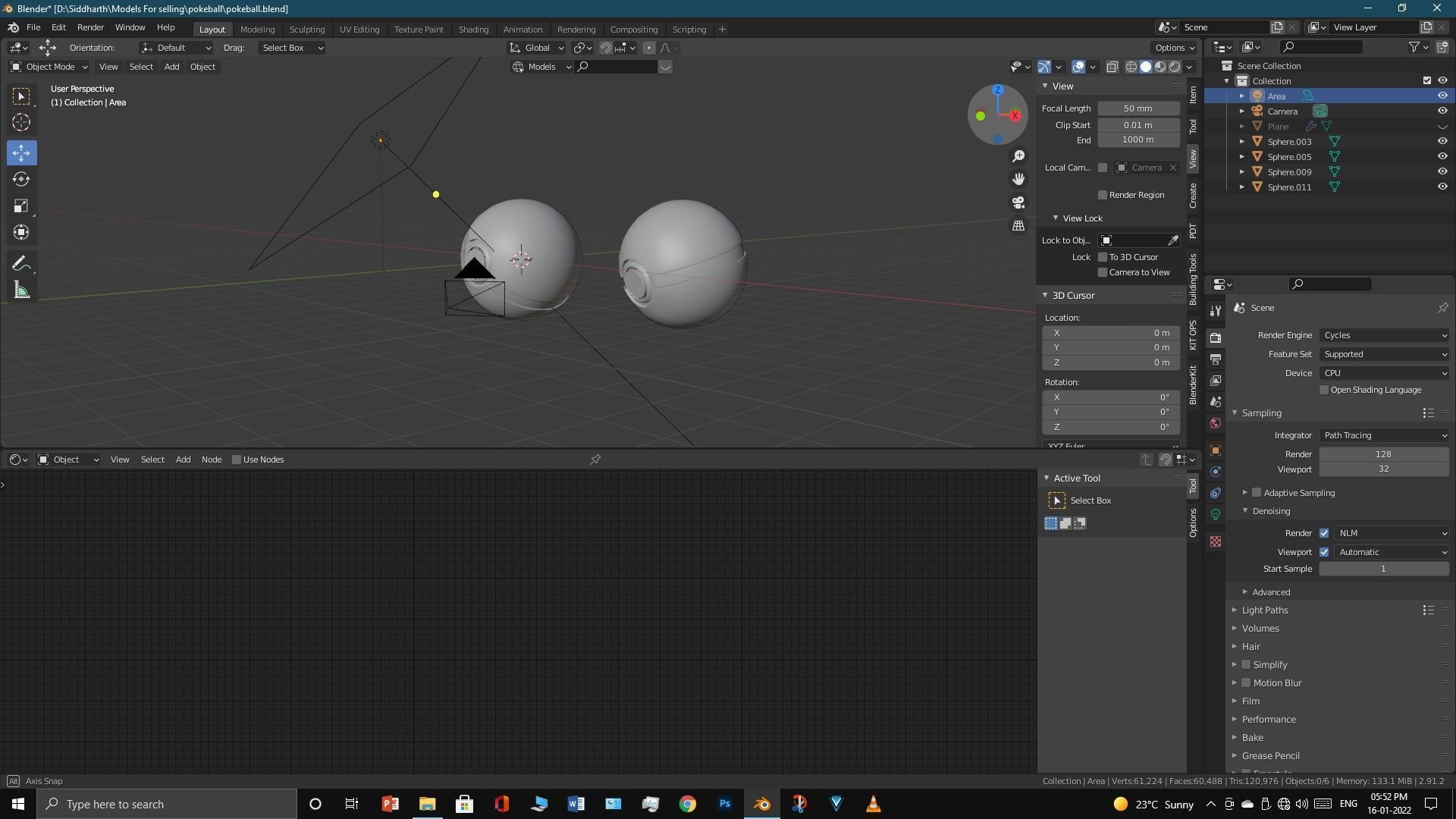This screenshot has width=1456, height=819.
Task: Hide the Camera object in outliner
Action: tap(1442, 111)
